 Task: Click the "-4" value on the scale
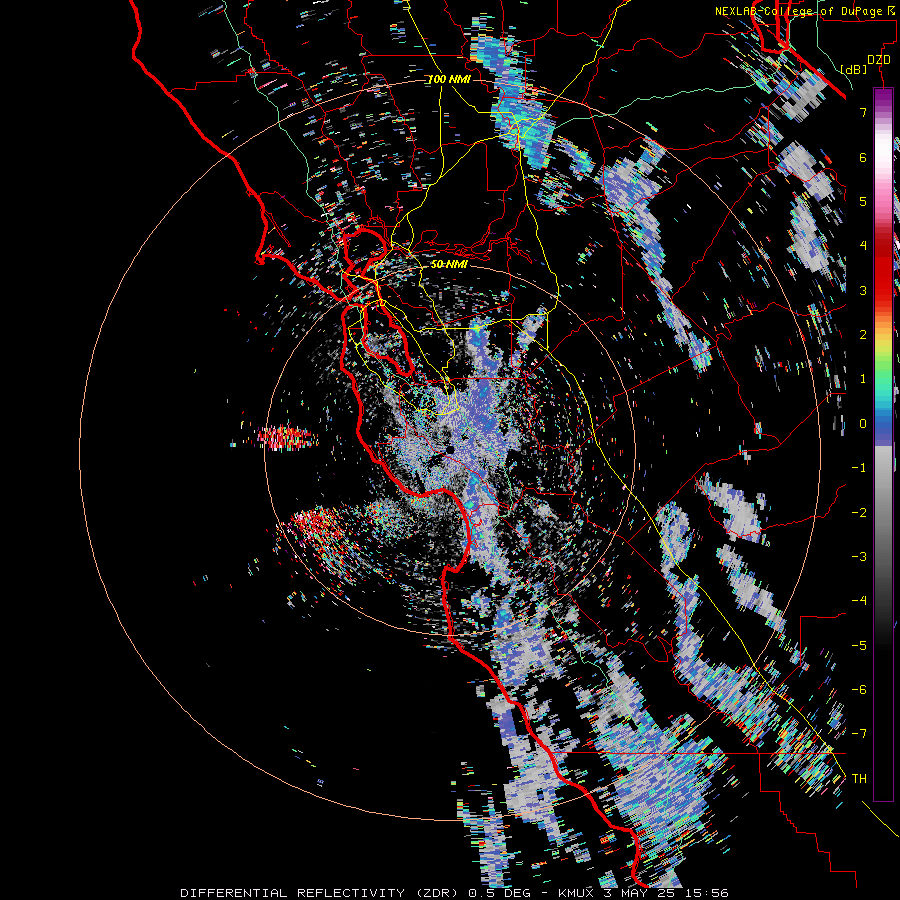click(859, 601)
